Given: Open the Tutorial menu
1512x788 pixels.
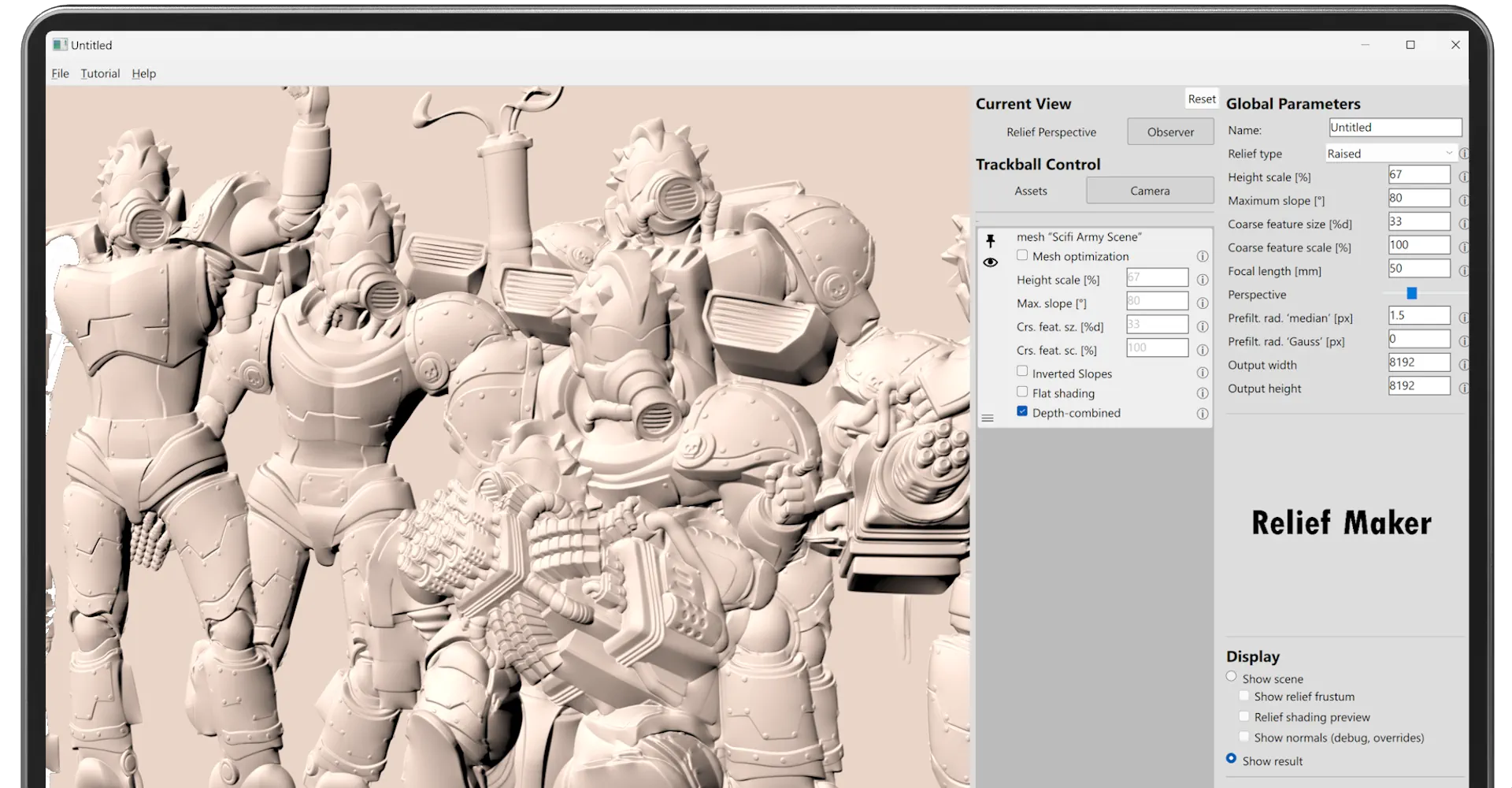Looking at the screenshot, I should 100,73.
